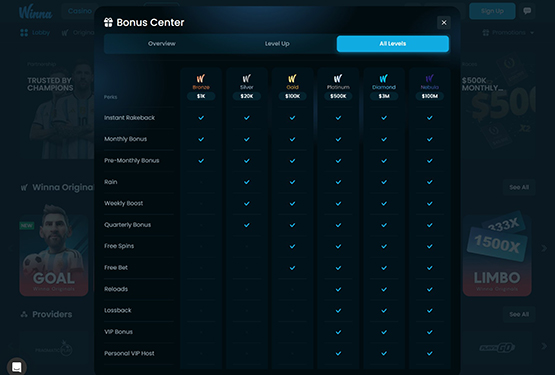This screenshot has height=375, width=555.
Task: Click the Winna logo in header
Action: pos(35,12)
